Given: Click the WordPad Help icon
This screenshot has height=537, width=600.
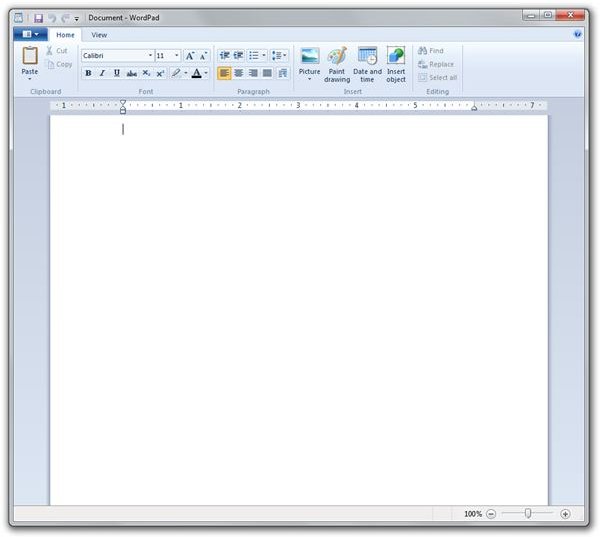Looking at the screenshot, I should point(577,34).
